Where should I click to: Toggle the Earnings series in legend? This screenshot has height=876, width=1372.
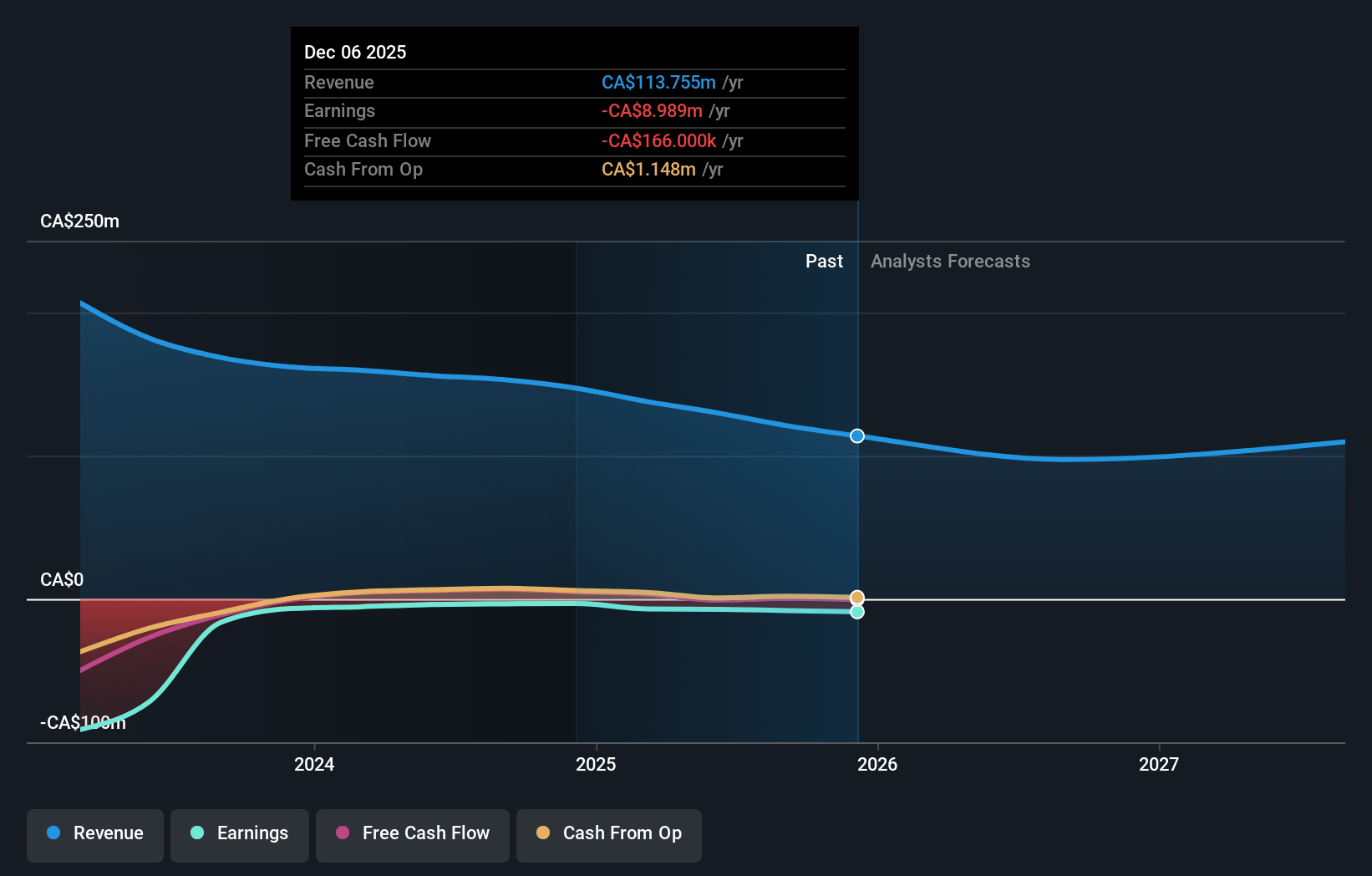click(240, 834)
